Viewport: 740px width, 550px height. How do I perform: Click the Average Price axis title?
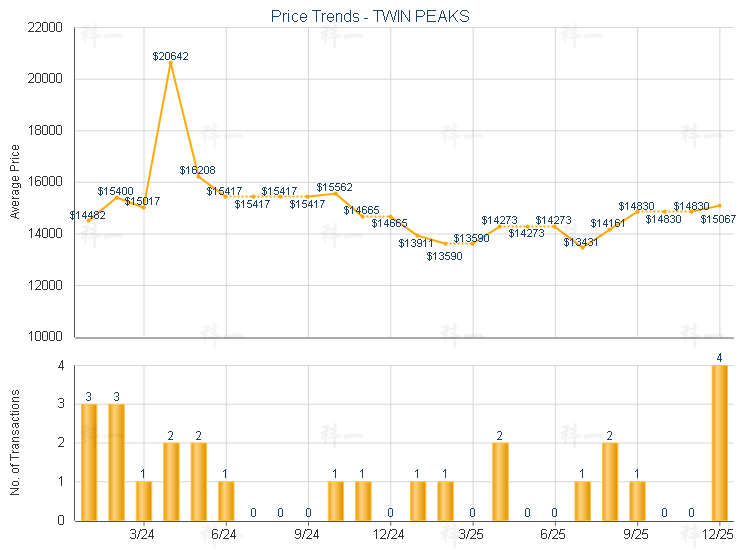(x=14, y=182)
